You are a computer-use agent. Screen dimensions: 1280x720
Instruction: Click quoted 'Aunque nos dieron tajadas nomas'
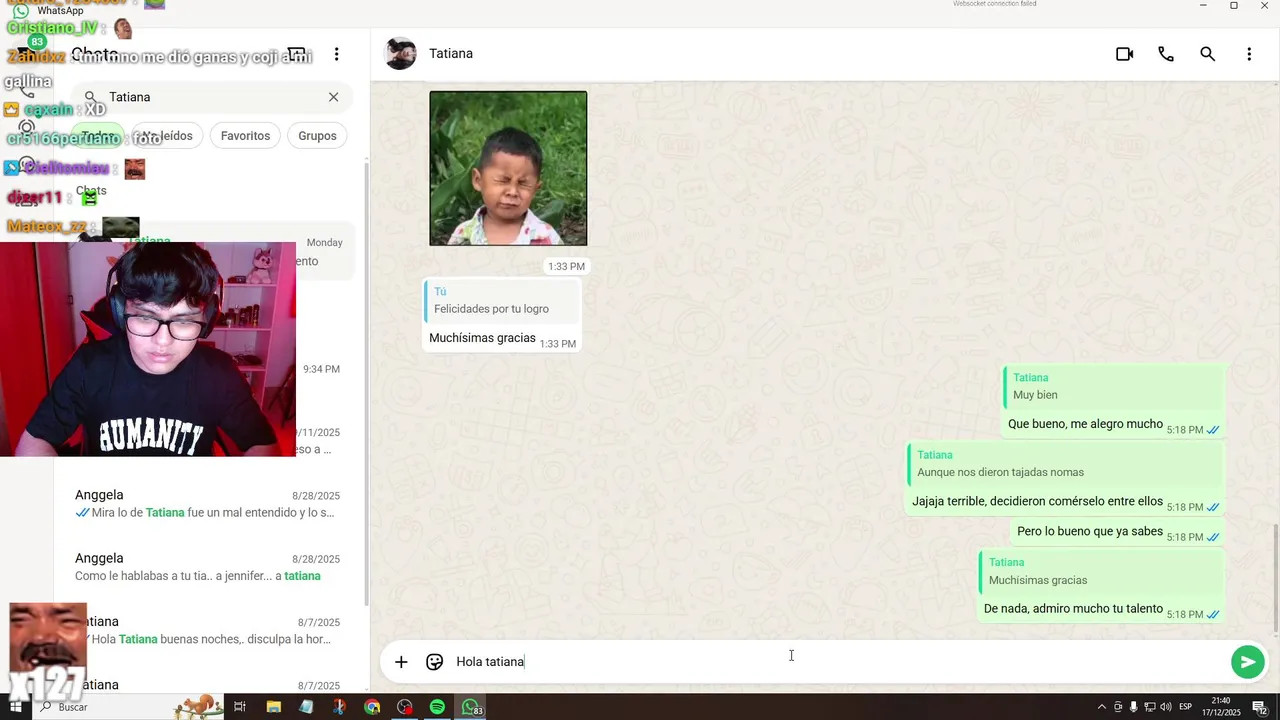point(1065,464)
